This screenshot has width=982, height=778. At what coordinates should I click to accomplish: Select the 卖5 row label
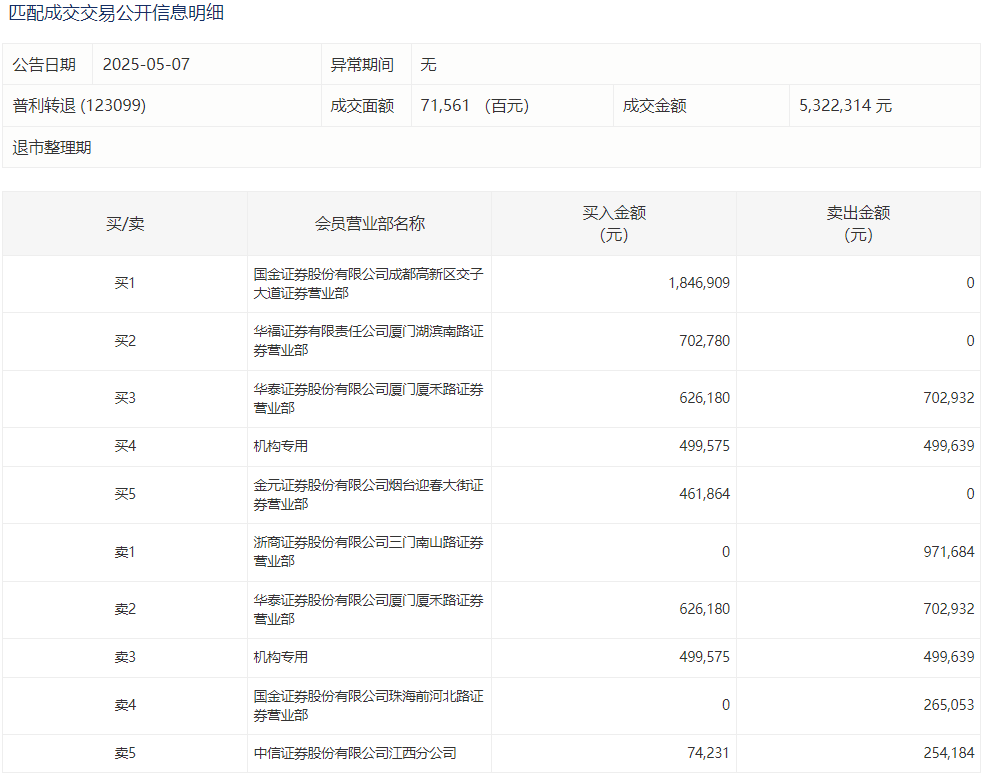click(125, 754)
